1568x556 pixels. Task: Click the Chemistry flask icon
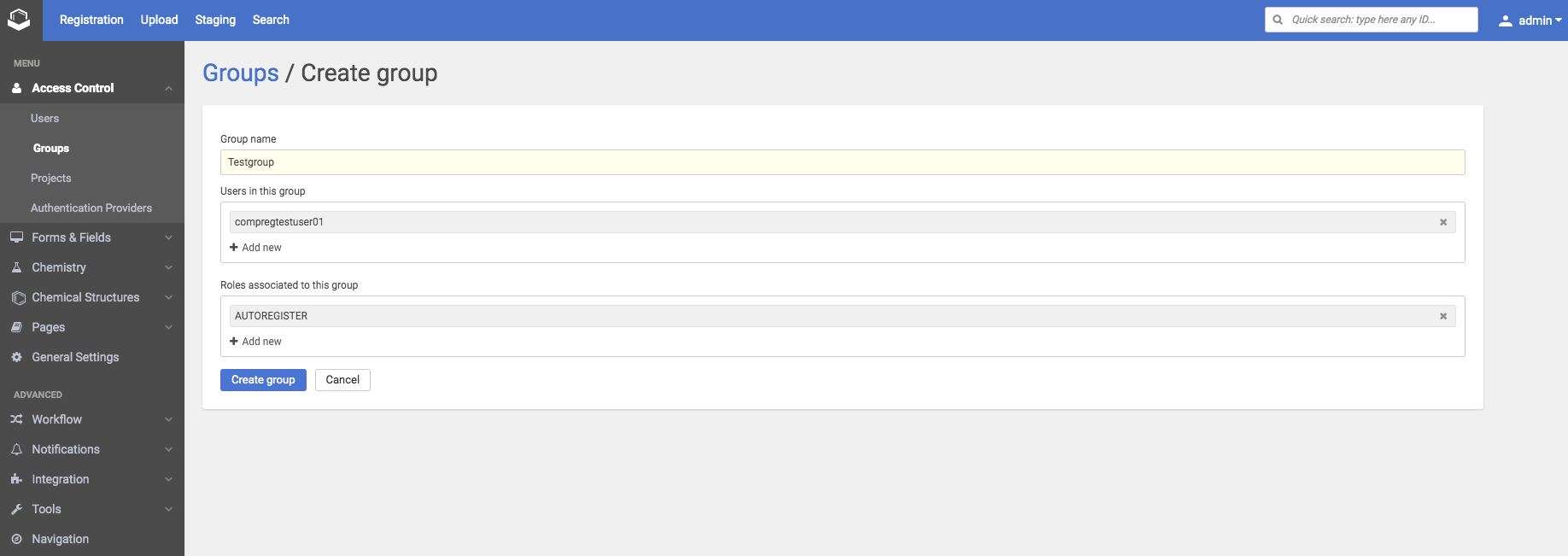[x=16, y=267]
